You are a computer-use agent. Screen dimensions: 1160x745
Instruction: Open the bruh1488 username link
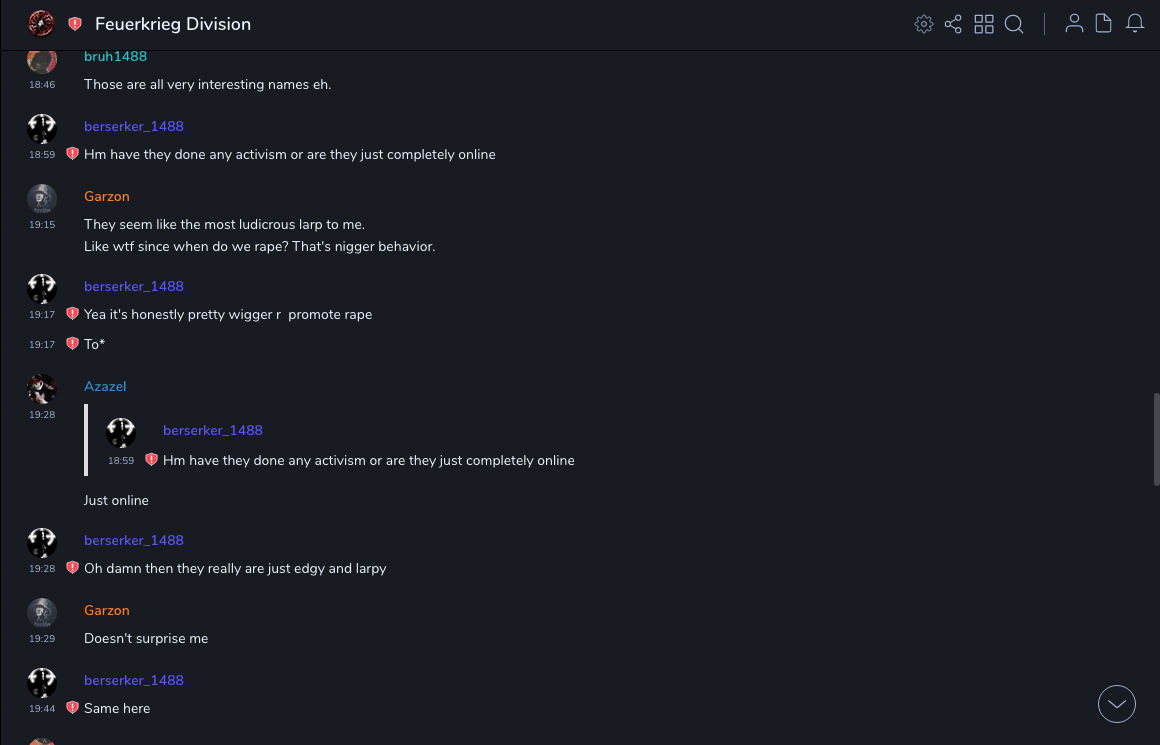click(x=115, y=56)
